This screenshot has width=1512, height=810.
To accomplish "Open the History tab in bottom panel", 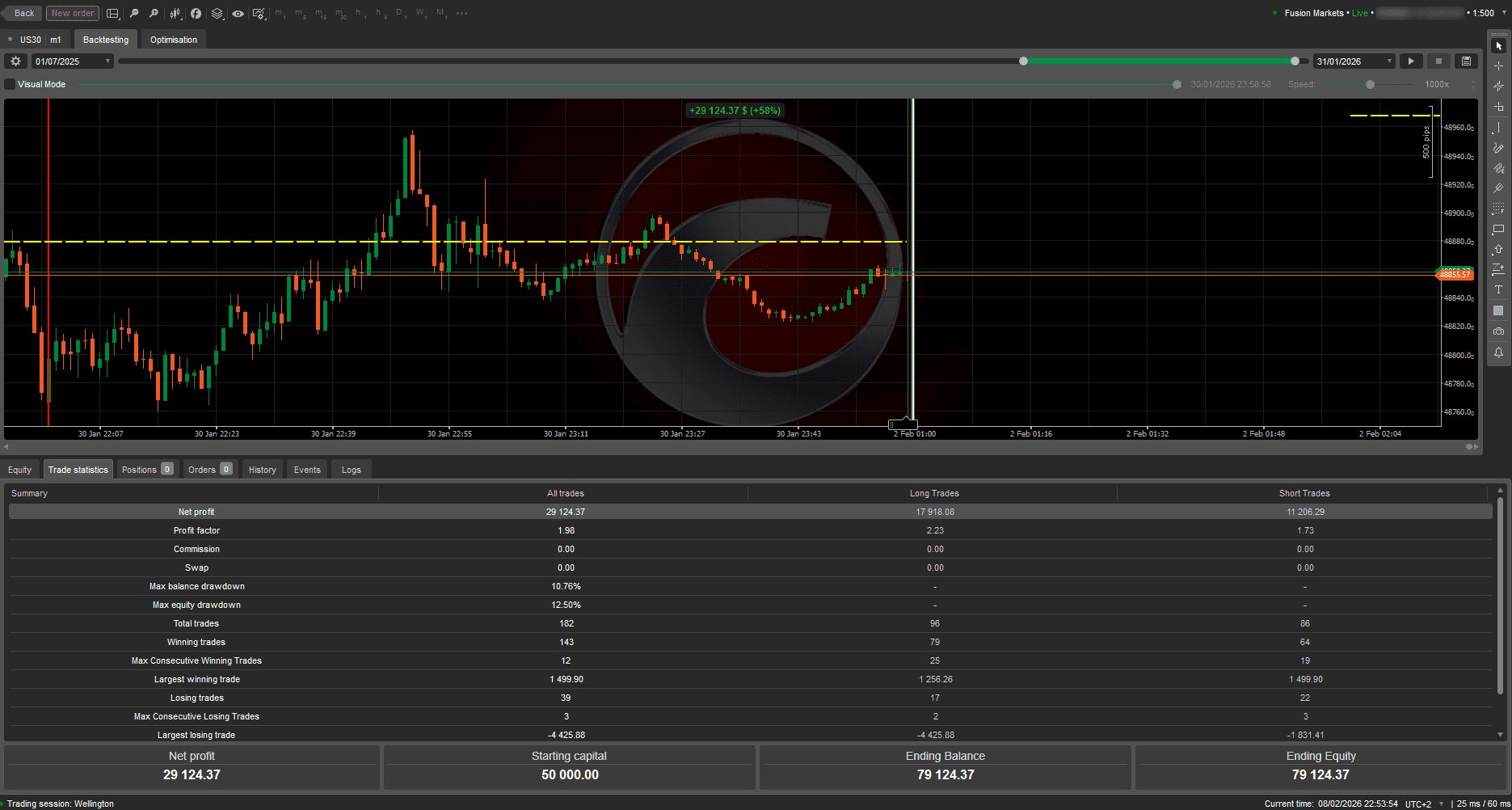I will click(262, 469).
